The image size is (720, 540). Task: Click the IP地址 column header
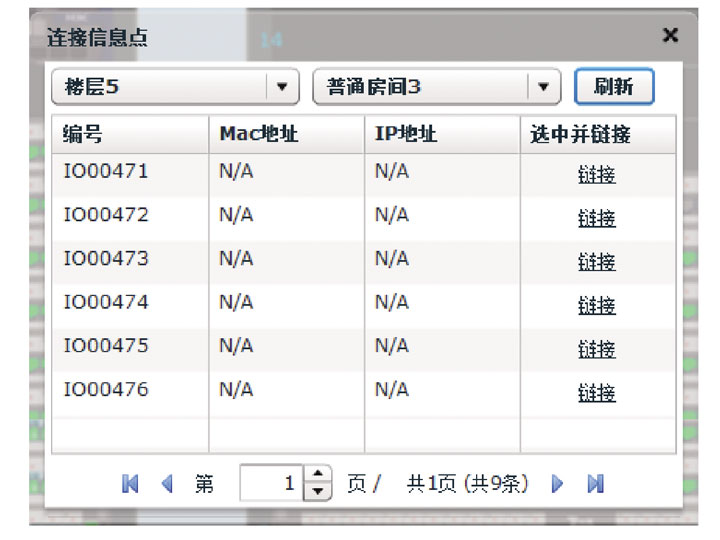(x=442, y=135)
